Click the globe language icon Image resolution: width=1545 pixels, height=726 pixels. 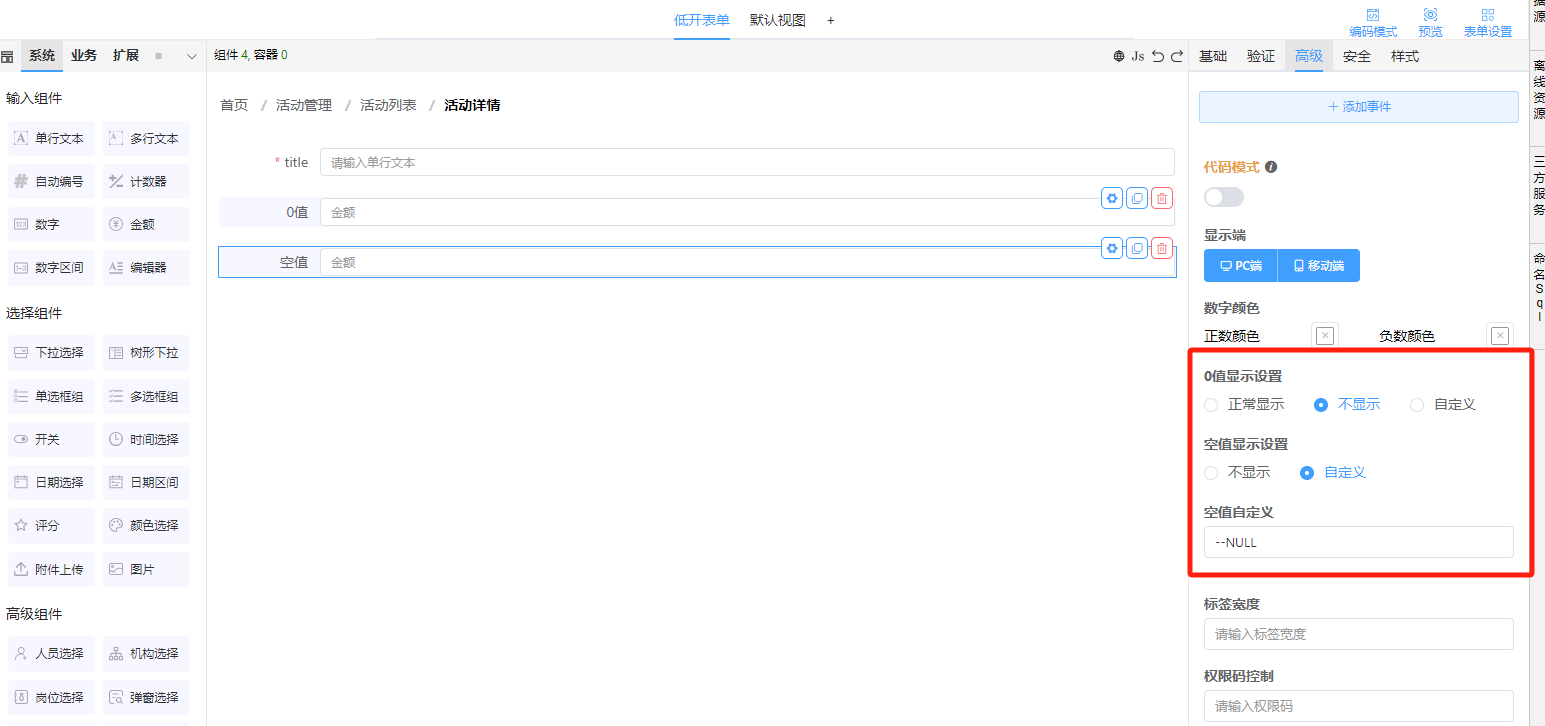(x=1119, y=56)
